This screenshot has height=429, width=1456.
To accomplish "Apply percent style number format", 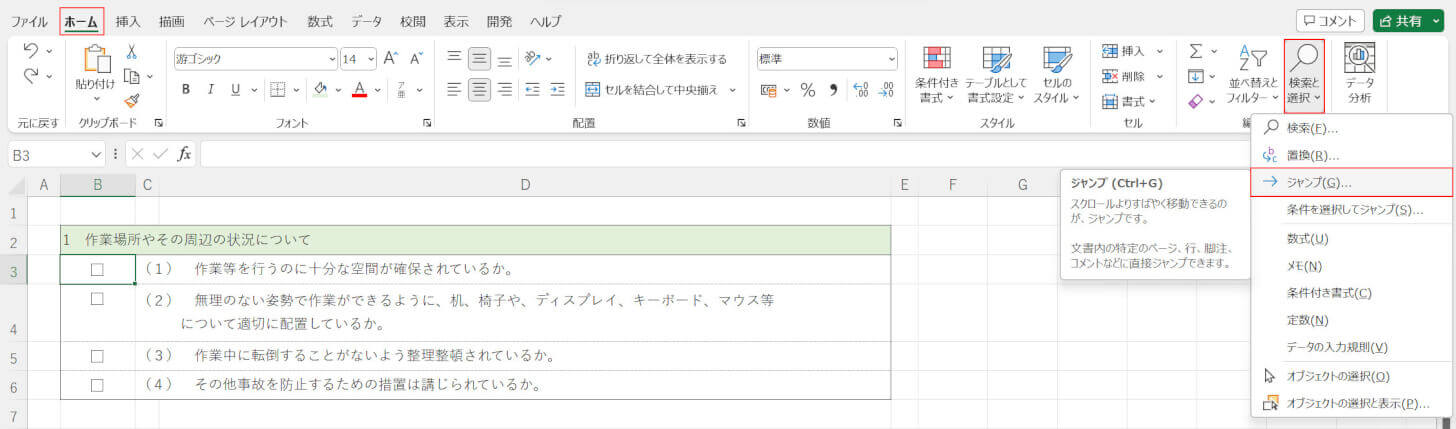I will click(807, 90).
